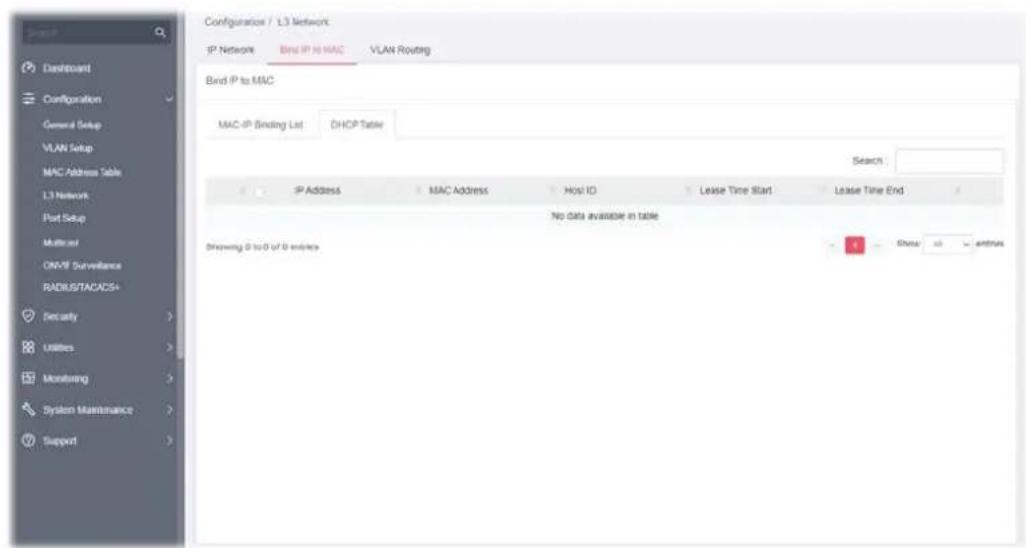Expand the Monitoring menu arrow

coord(169,378)
